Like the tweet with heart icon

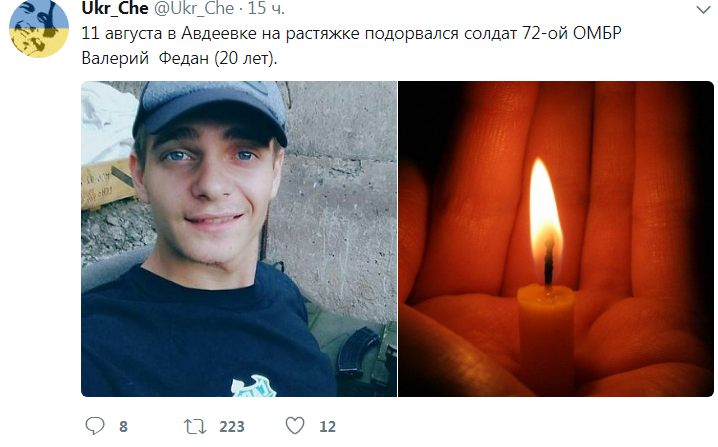click(x=295, y=425)
